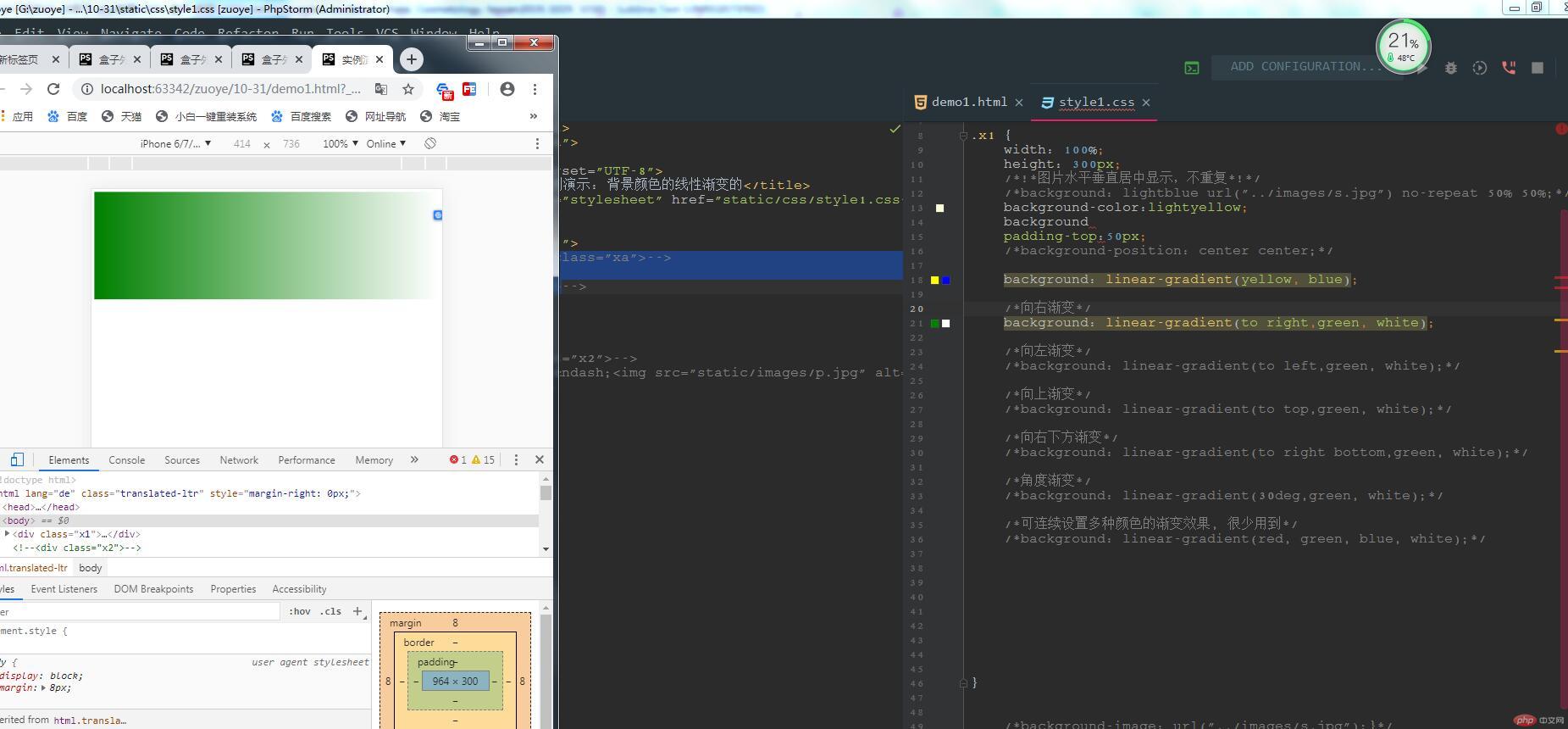The width and height of the screenshot is (1568, 729).
Task: Click the green gutter color swatch on line 21
Action: pyautogui.click(x=935, y=323)
